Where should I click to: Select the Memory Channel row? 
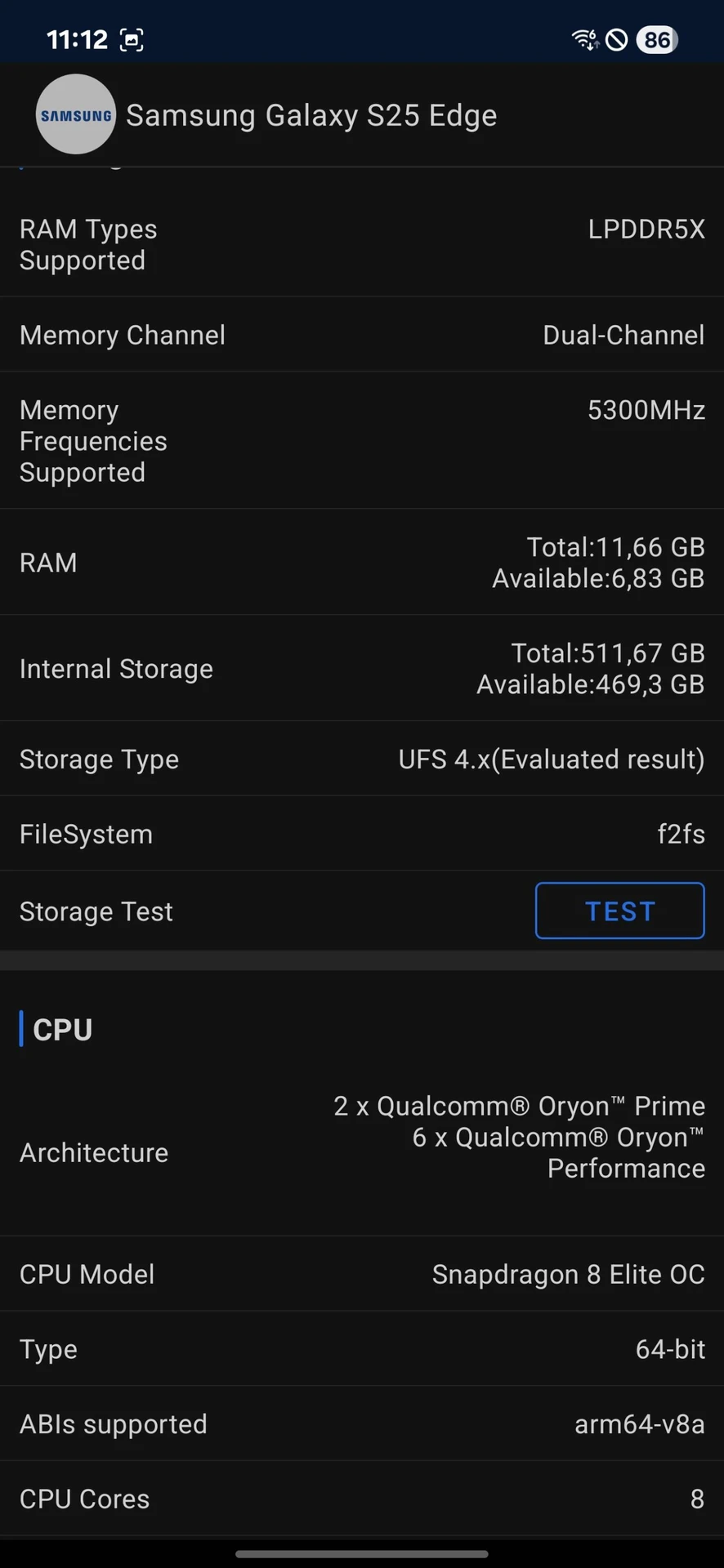coord(362,335)
